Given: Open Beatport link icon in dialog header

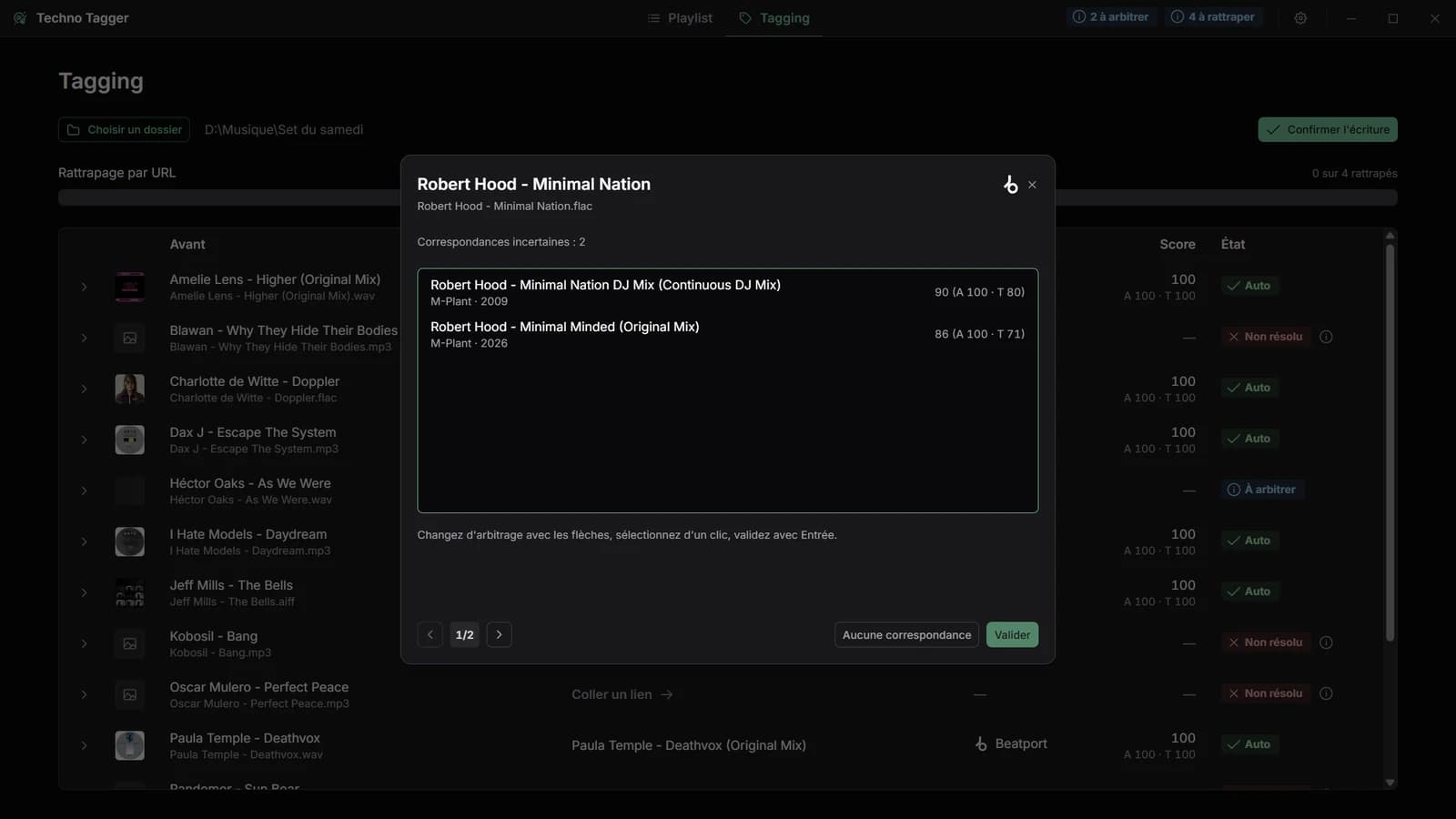Looking at the screenshot, I should [x=1010, y=185].
